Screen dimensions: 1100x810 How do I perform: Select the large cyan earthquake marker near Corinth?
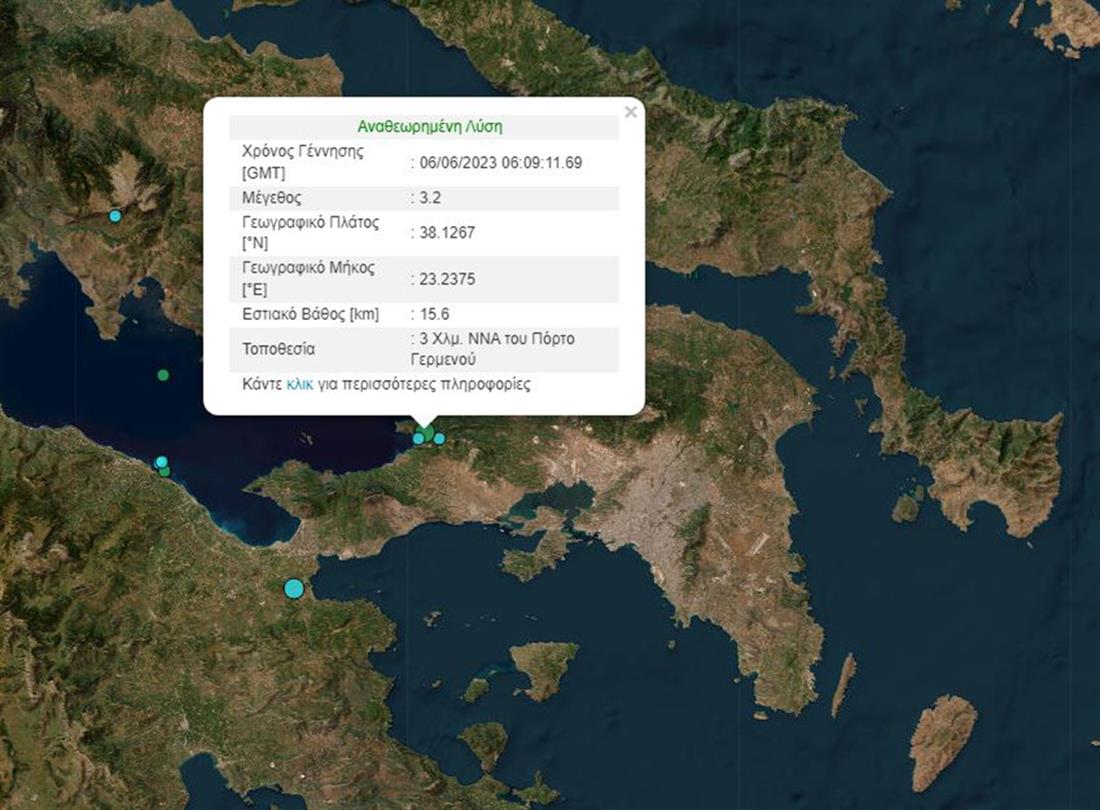[294, 589]
